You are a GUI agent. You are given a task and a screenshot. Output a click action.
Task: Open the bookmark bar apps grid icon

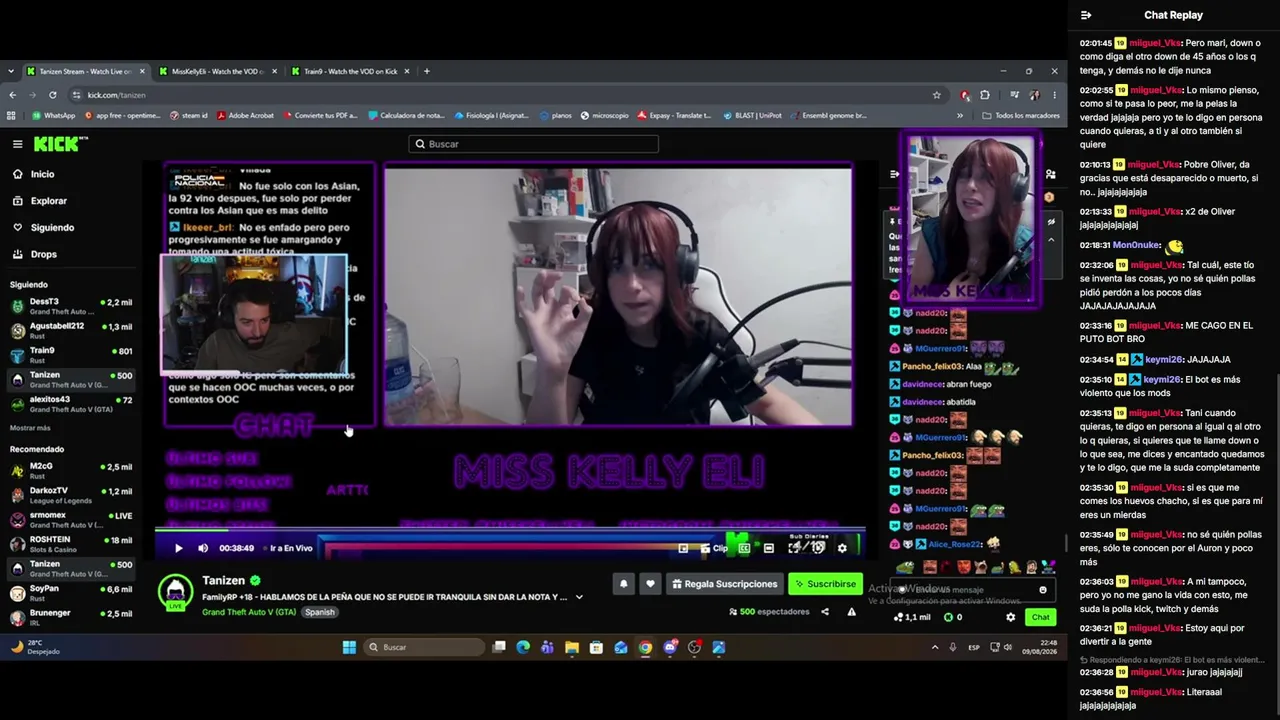[x=12, y=116]
